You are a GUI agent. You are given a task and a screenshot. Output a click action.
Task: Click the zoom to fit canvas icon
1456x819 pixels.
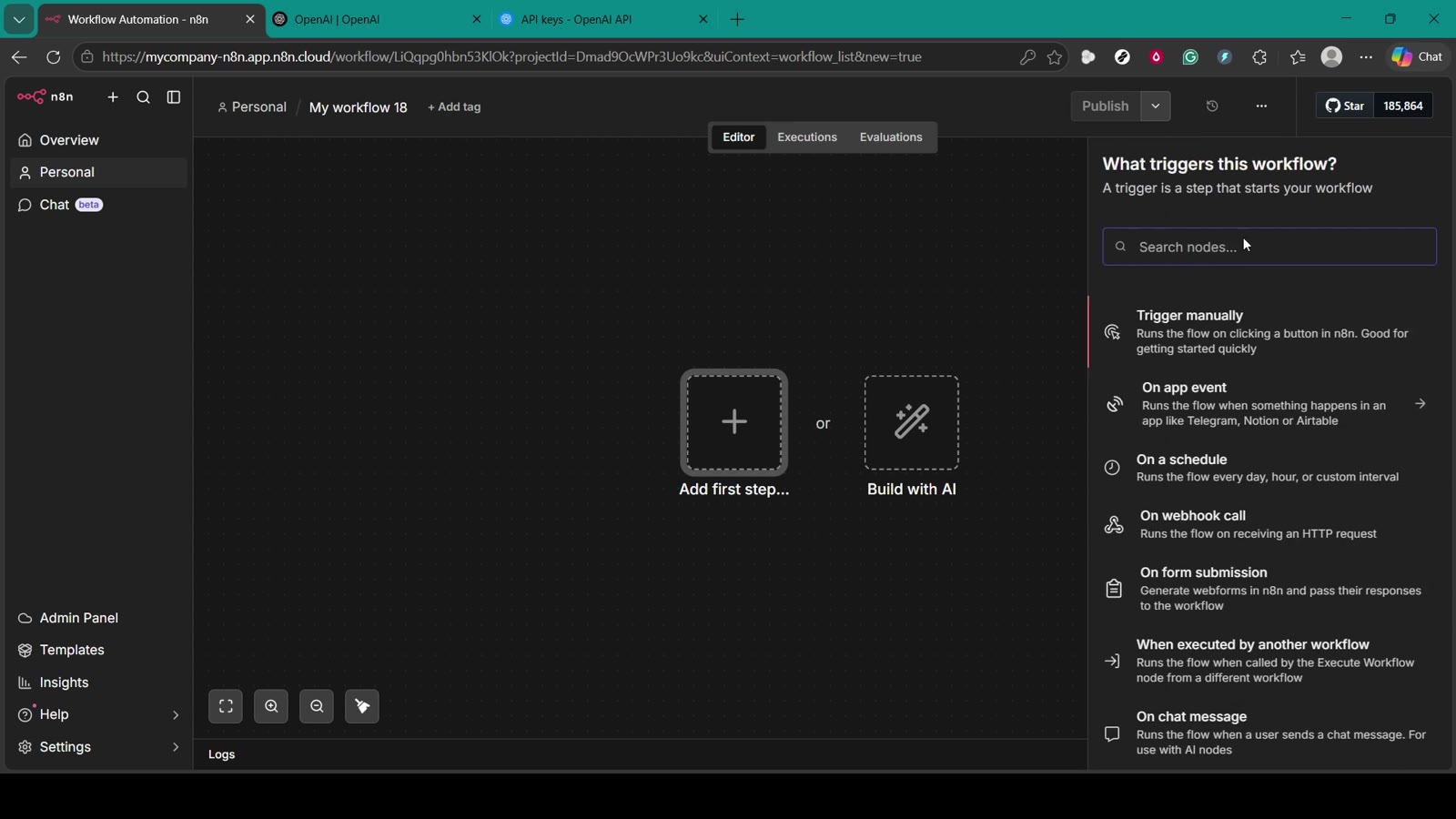coord(226,707)
